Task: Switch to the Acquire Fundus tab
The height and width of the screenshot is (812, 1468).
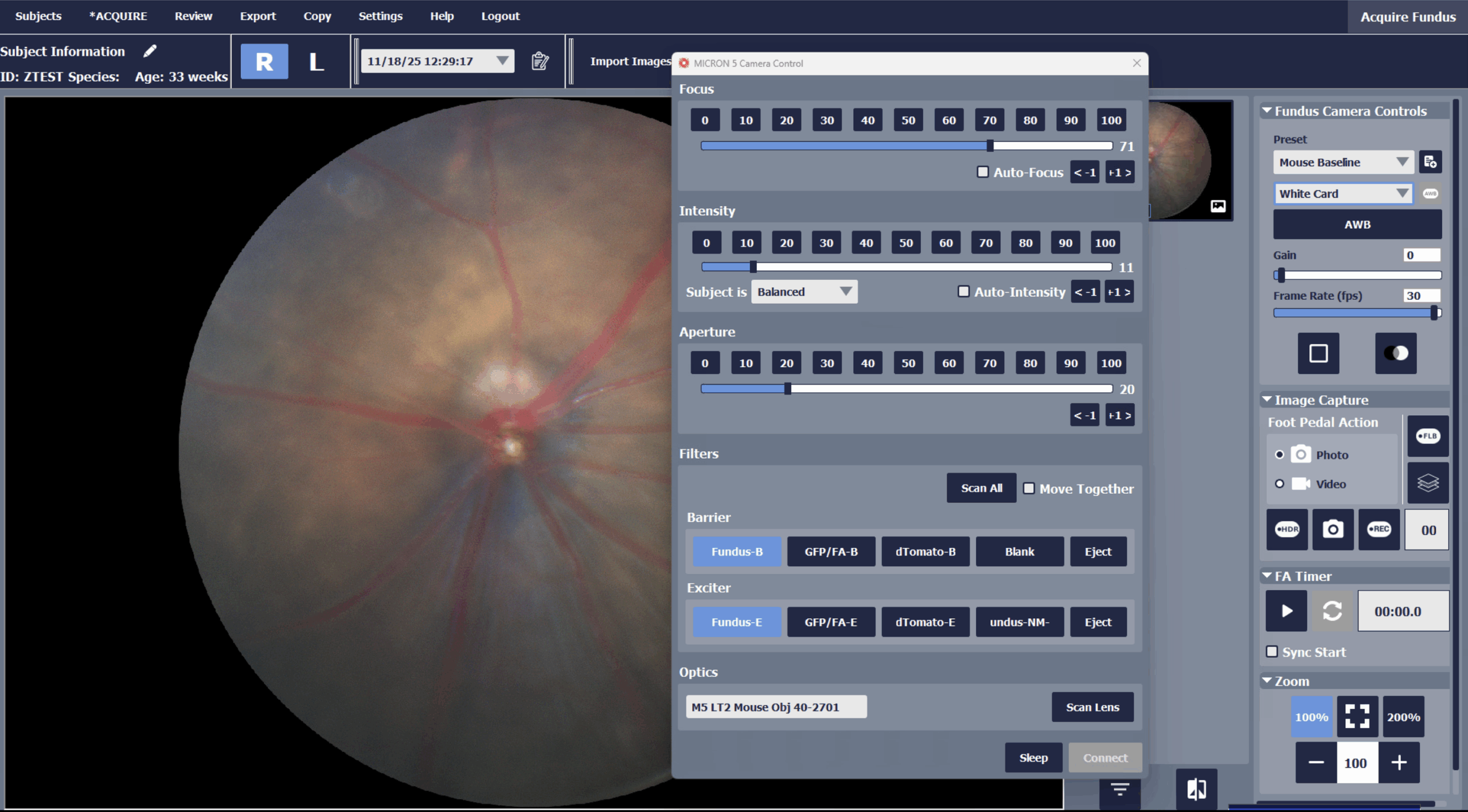Action: pos(1407,17)
